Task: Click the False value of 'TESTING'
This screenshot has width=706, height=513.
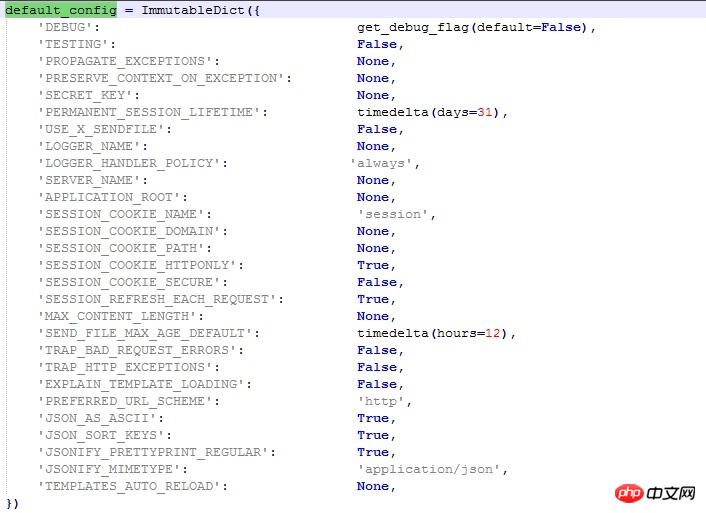Action: pyautogui.click(x=377, y=44)
